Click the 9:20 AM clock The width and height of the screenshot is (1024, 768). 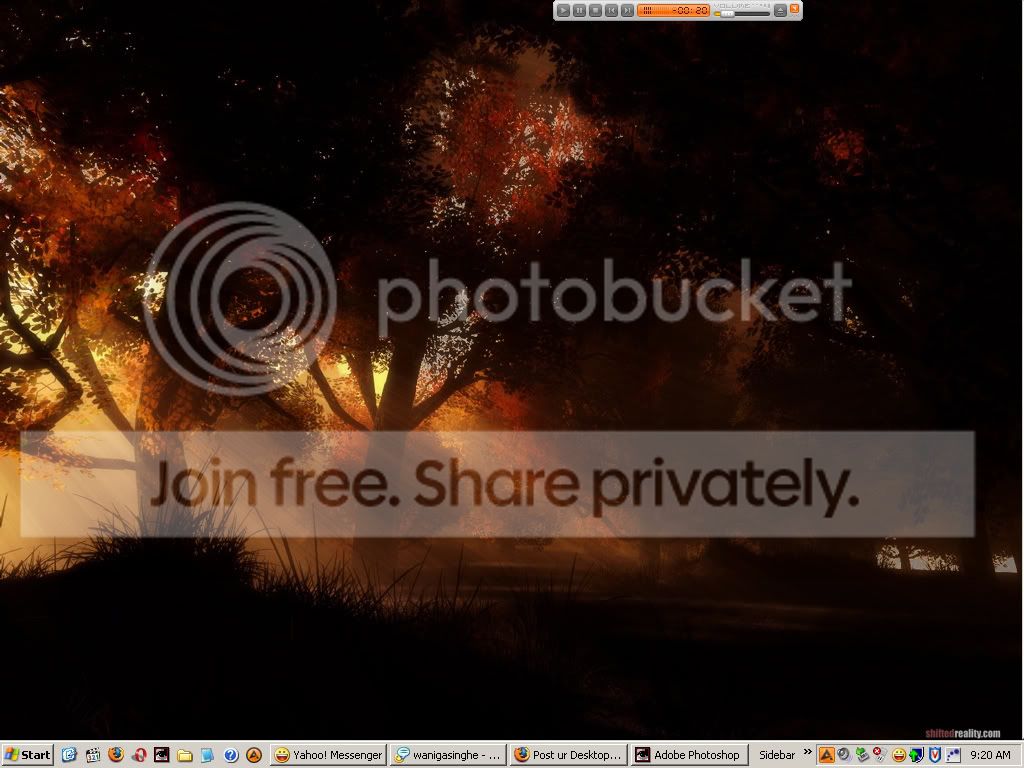pyautogui.click(x=990, y=755)
